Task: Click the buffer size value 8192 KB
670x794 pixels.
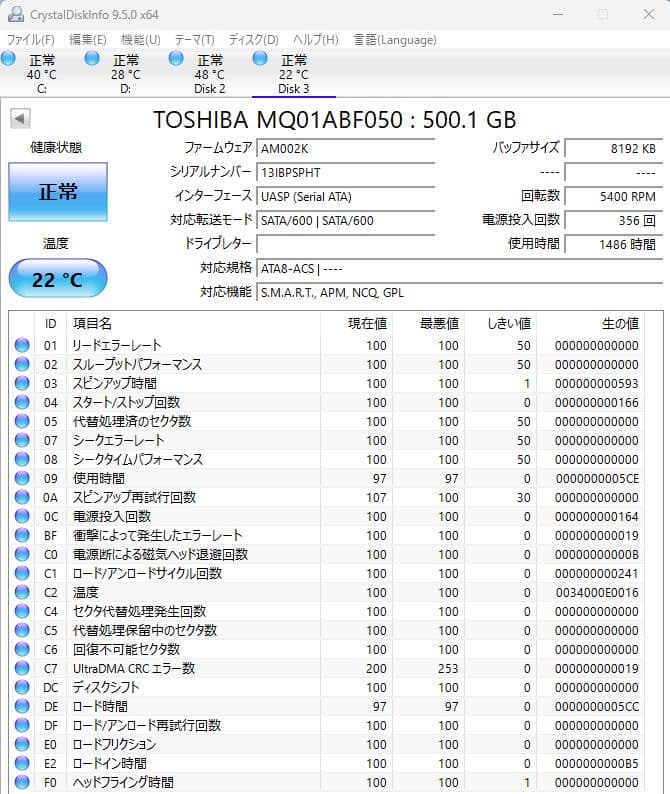Action: (613, 148)
